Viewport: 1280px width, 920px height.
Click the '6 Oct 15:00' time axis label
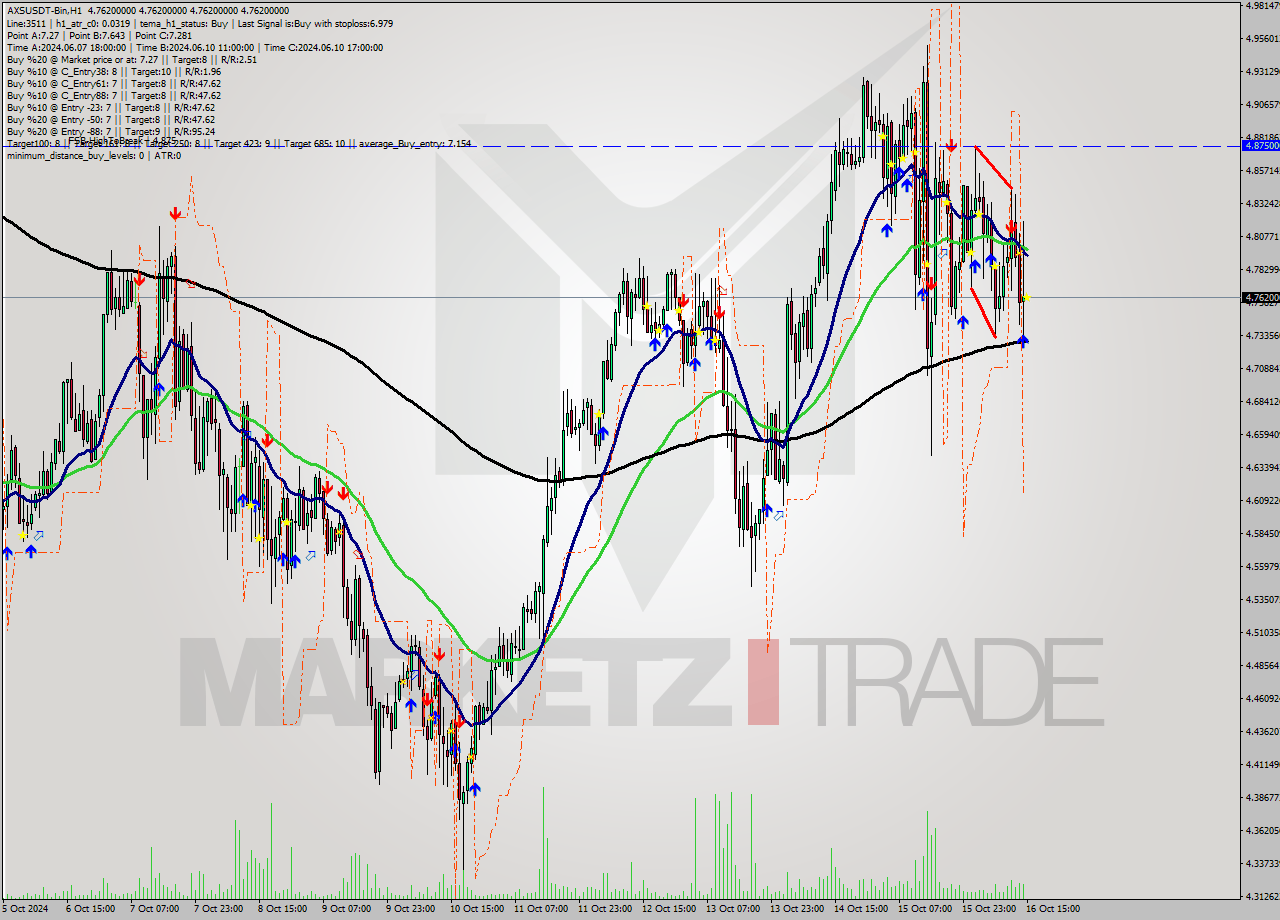pos(90,909)
